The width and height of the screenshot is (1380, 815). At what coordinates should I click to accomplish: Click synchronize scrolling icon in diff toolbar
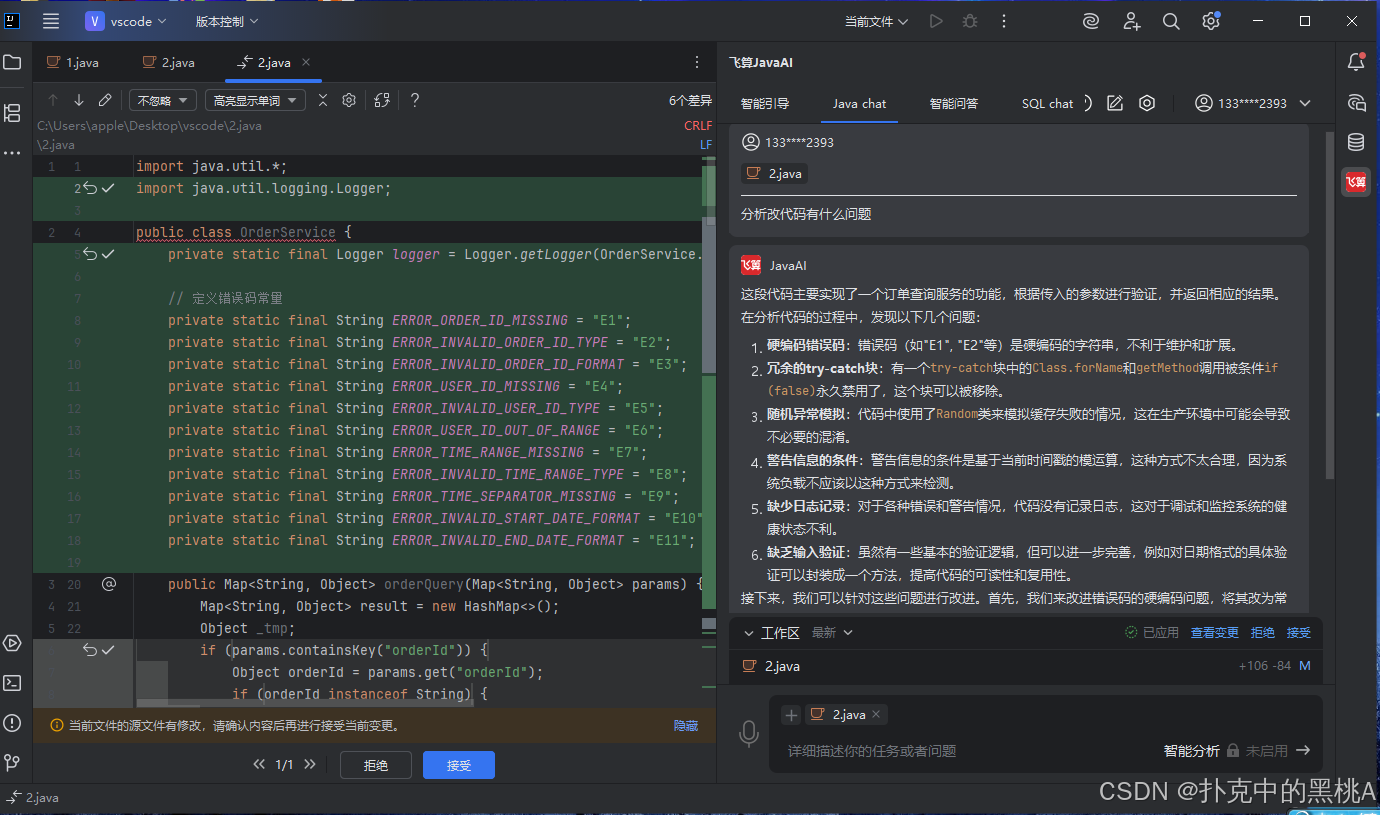(x=382, y=100)
